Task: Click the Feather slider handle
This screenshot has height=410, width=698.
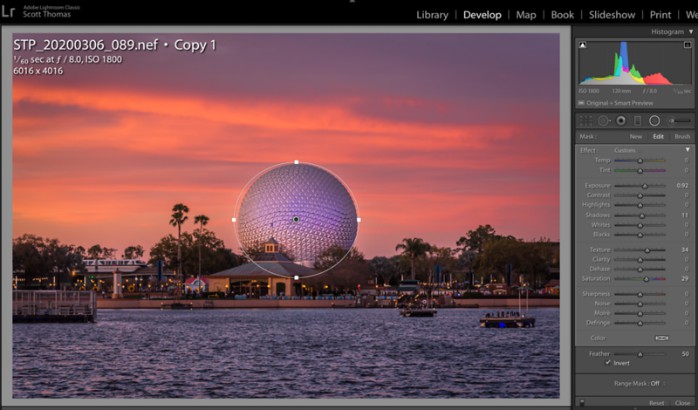Action: 640,354
